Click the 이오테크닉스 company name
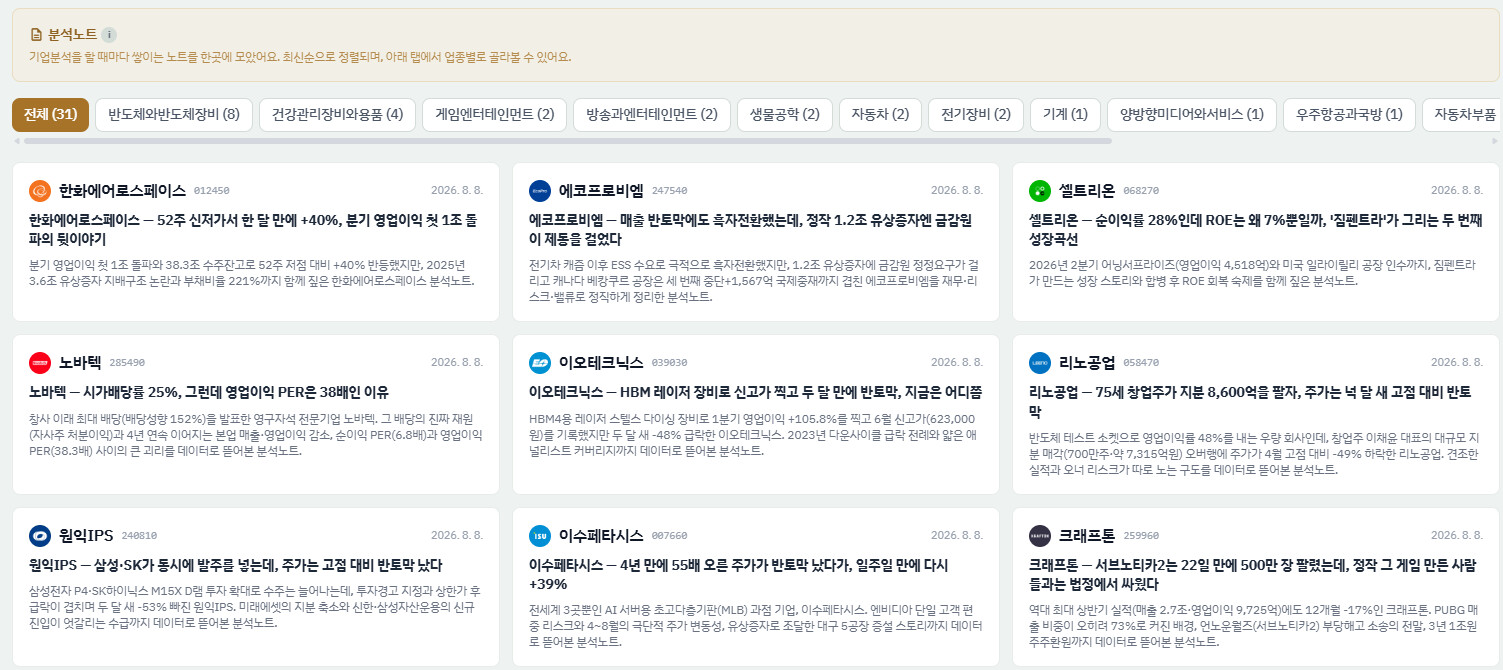The image size is (1503, 670). (x=601, y=363)
